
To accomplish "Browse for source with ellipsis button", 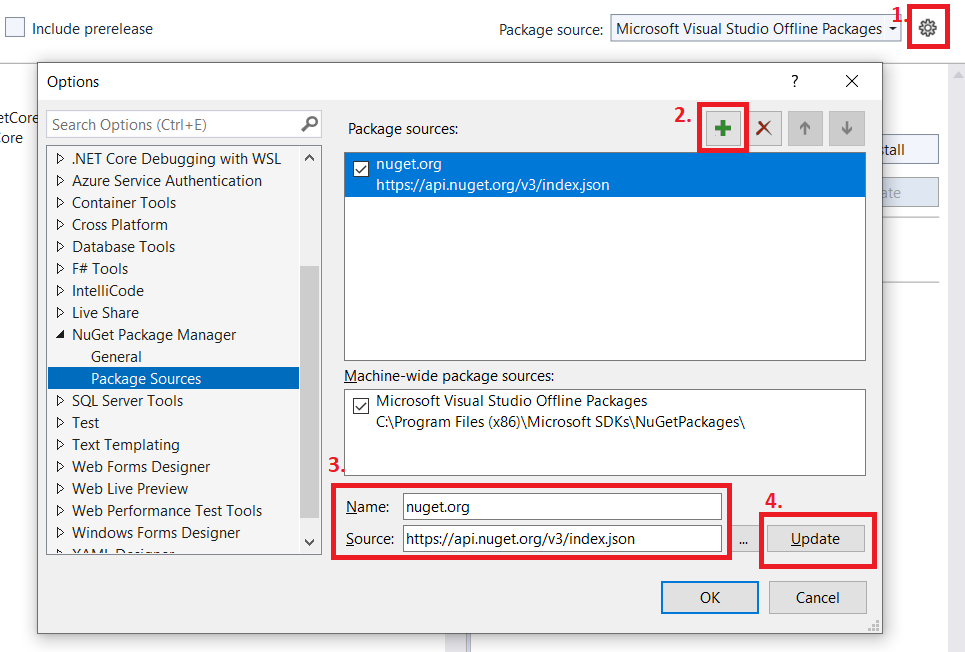I will 743,539.
